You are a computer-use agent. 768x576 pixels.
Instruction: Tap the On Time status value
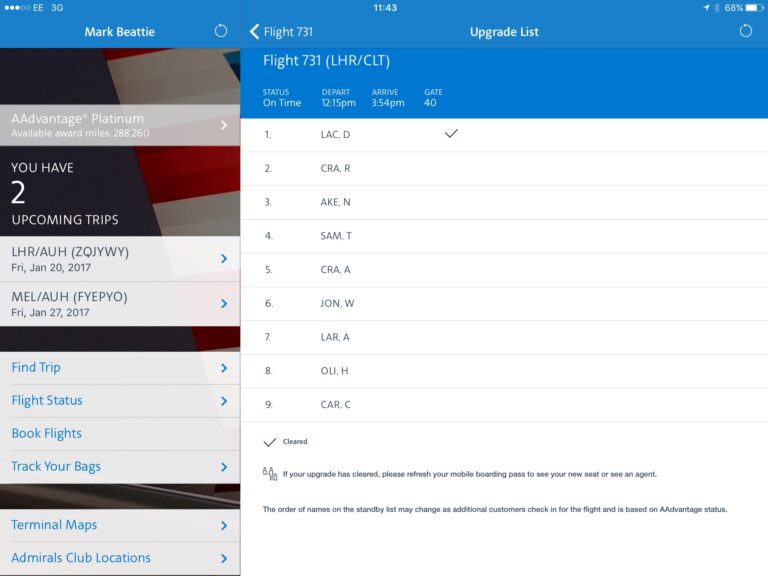point(282,103)
